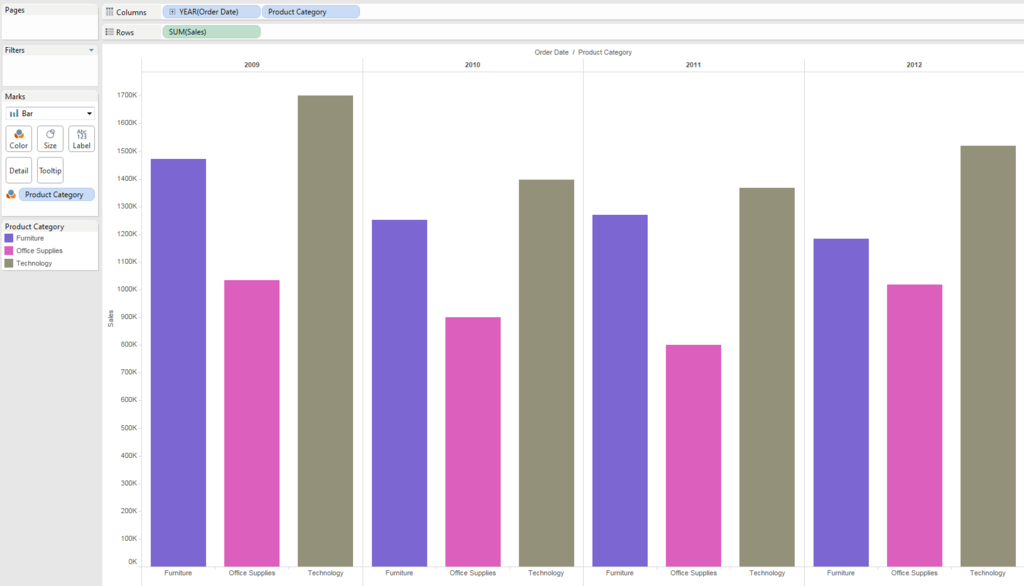Click the Order Date / Product Category header title
Screen dimensions: 1024x586
click(583, 52)
